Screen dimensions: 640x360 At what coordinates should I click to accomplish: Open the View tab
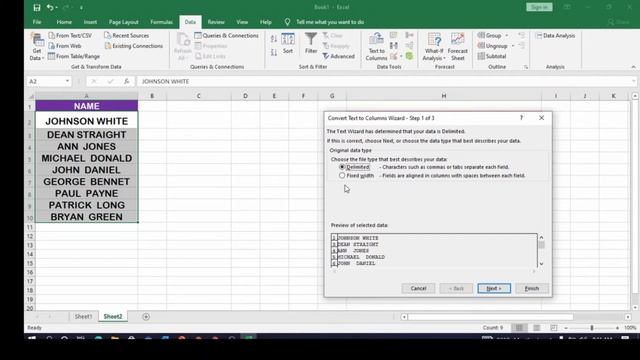pos(242,22)
